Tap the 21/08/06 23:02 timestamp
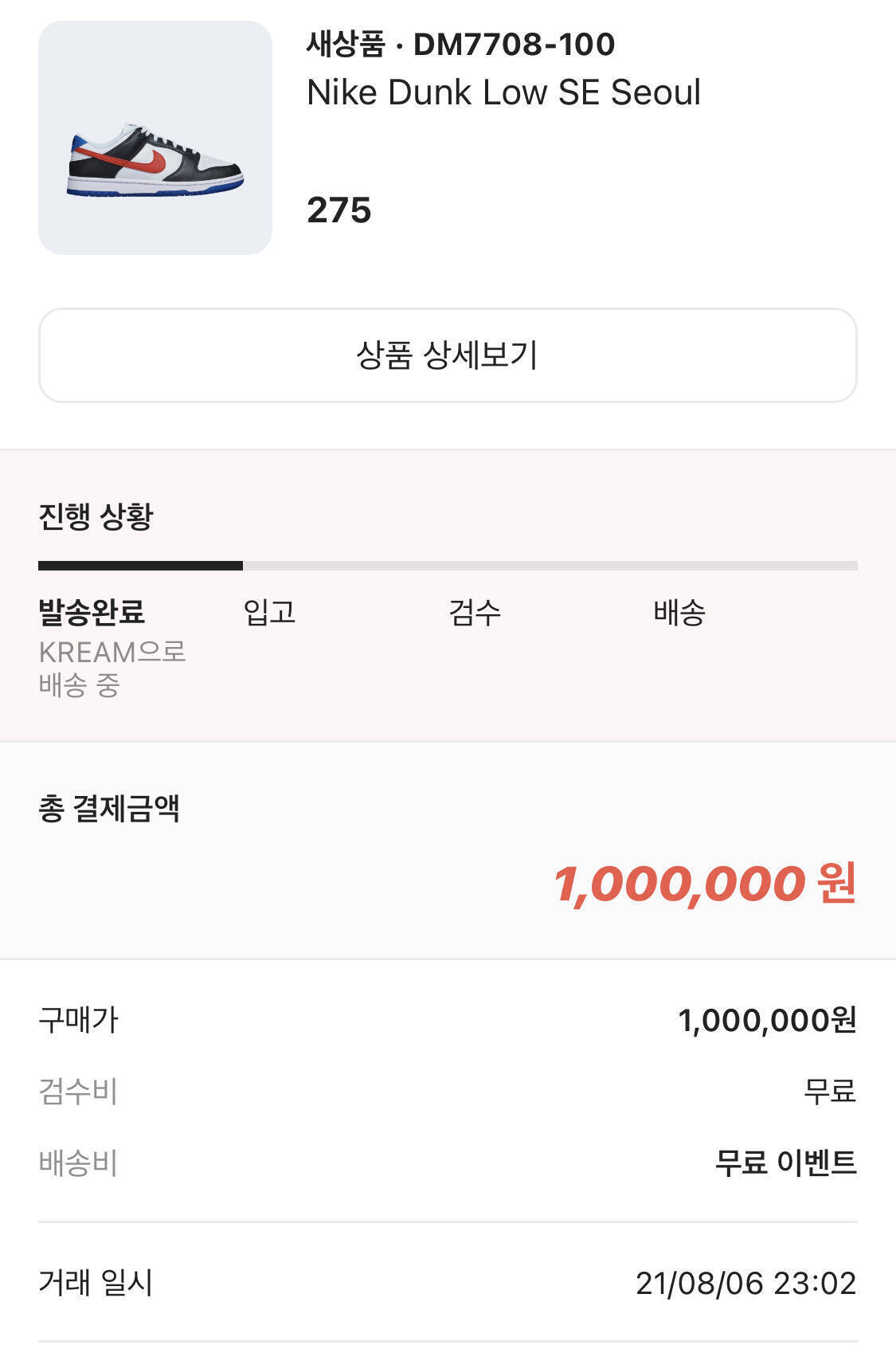The width and height of the screenshot is (896, 1345). click(x=745, y=1283)
